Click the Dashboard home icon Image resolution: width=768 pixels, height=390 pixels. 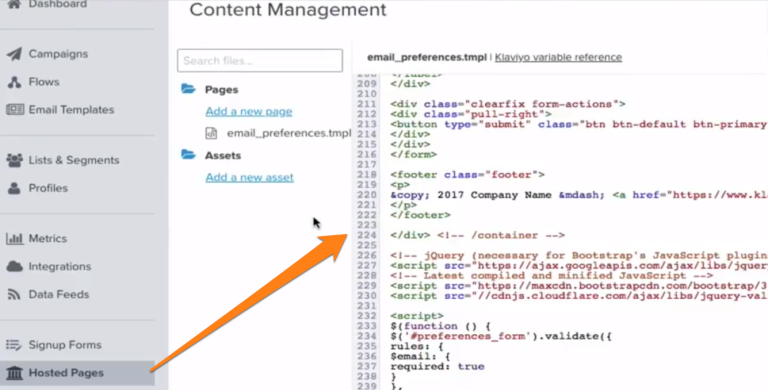(x=14, y=4)
